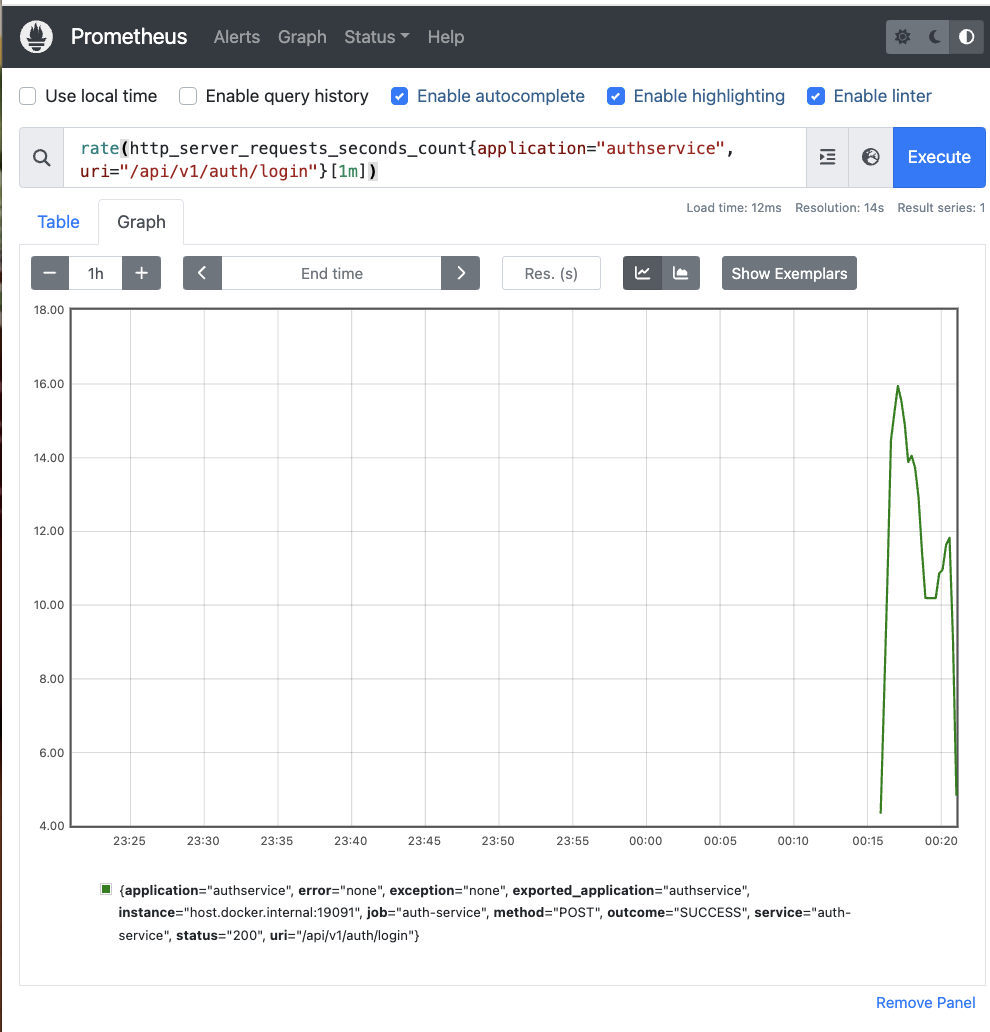Show the stacked area graph icon

click(681, 273)
